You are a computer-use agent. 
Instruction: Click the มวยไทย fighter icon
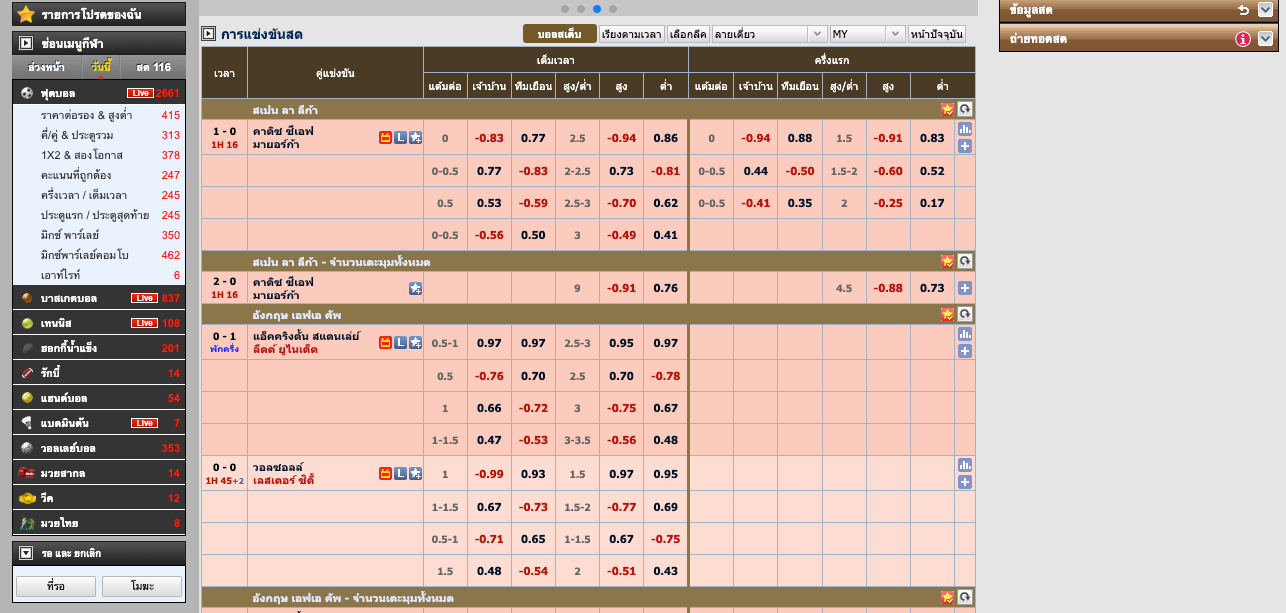pos(27,523)
